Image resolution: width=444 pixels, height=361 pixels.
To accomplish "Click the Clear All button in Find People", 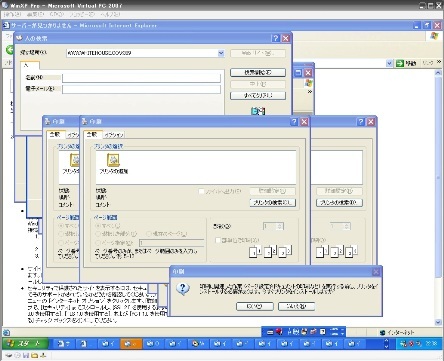I will 258,96.
